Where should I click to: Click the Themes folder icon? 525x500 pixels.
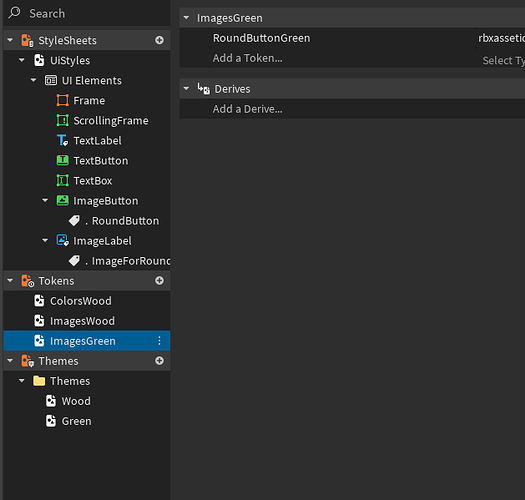(x=39, y=381)
